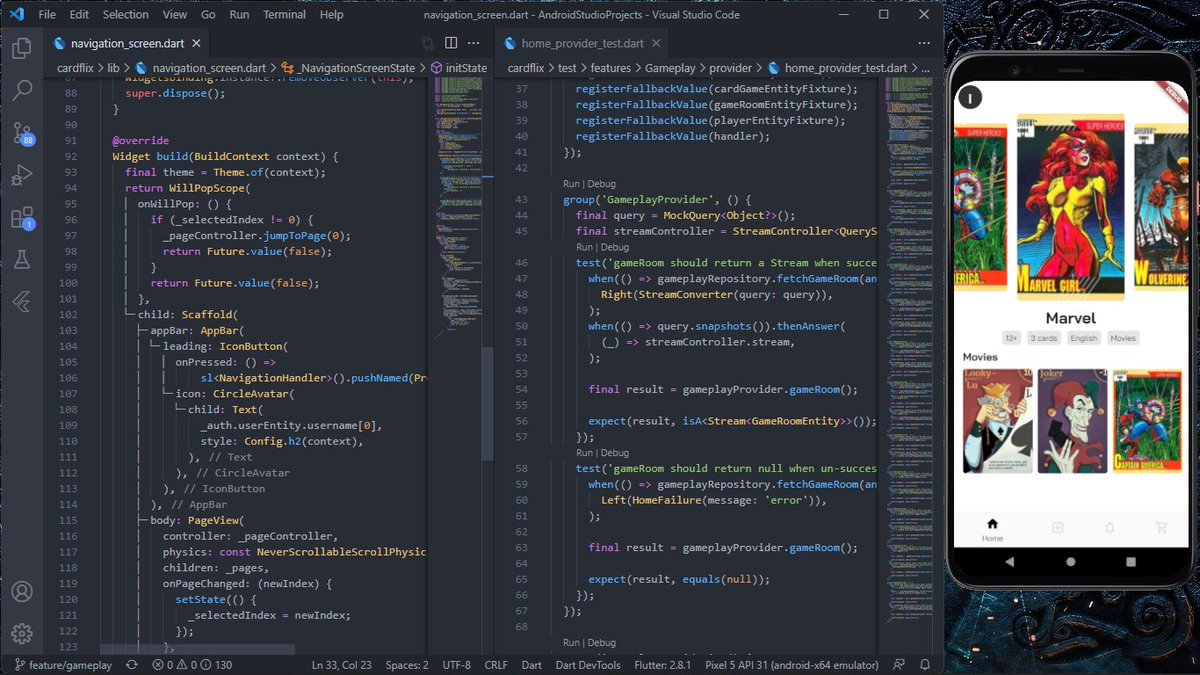
Task: Open the lib folder breadcrumb in left editor
Action: 113,68
